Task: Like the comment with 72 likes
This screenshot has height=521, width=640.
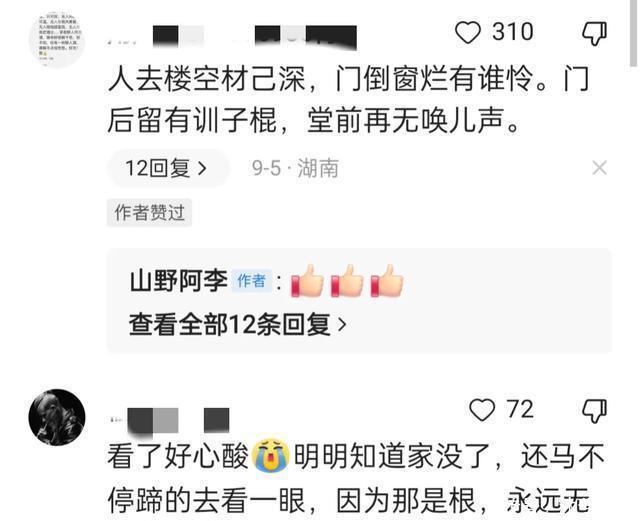Action: tap(482, 410)
